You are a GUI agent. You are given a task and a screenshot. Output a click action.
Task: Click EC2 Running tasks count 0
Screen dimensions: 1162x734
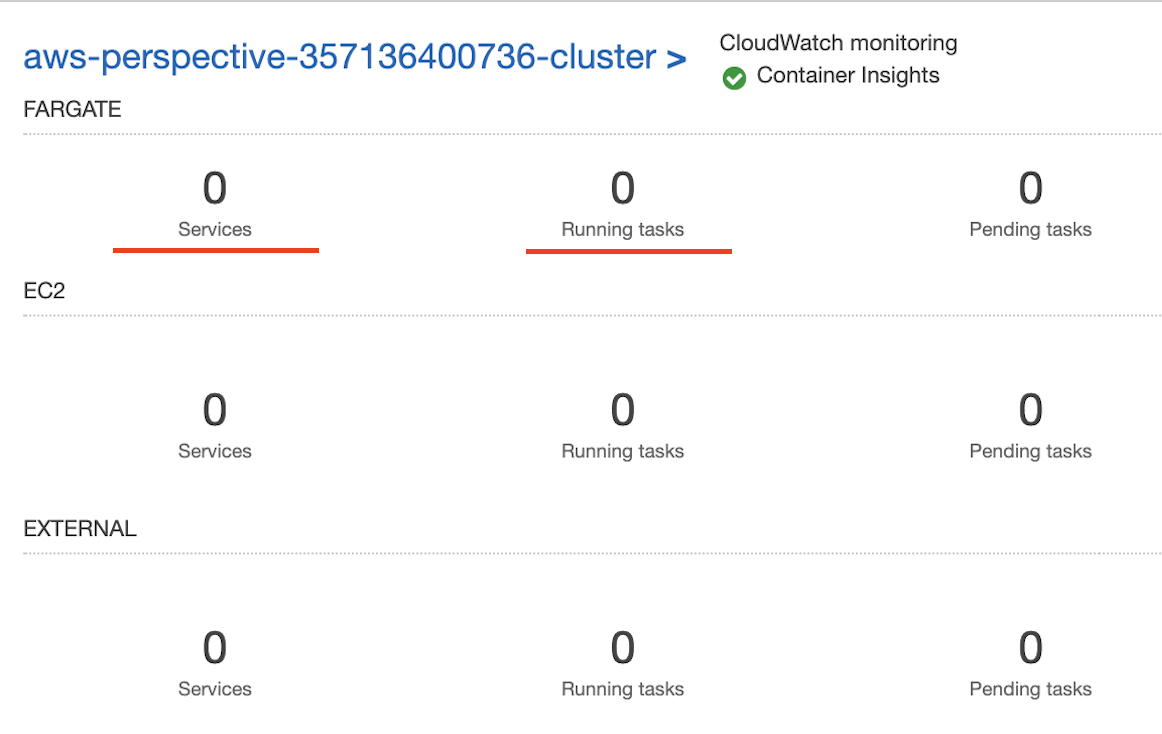(x=622, y=410)
